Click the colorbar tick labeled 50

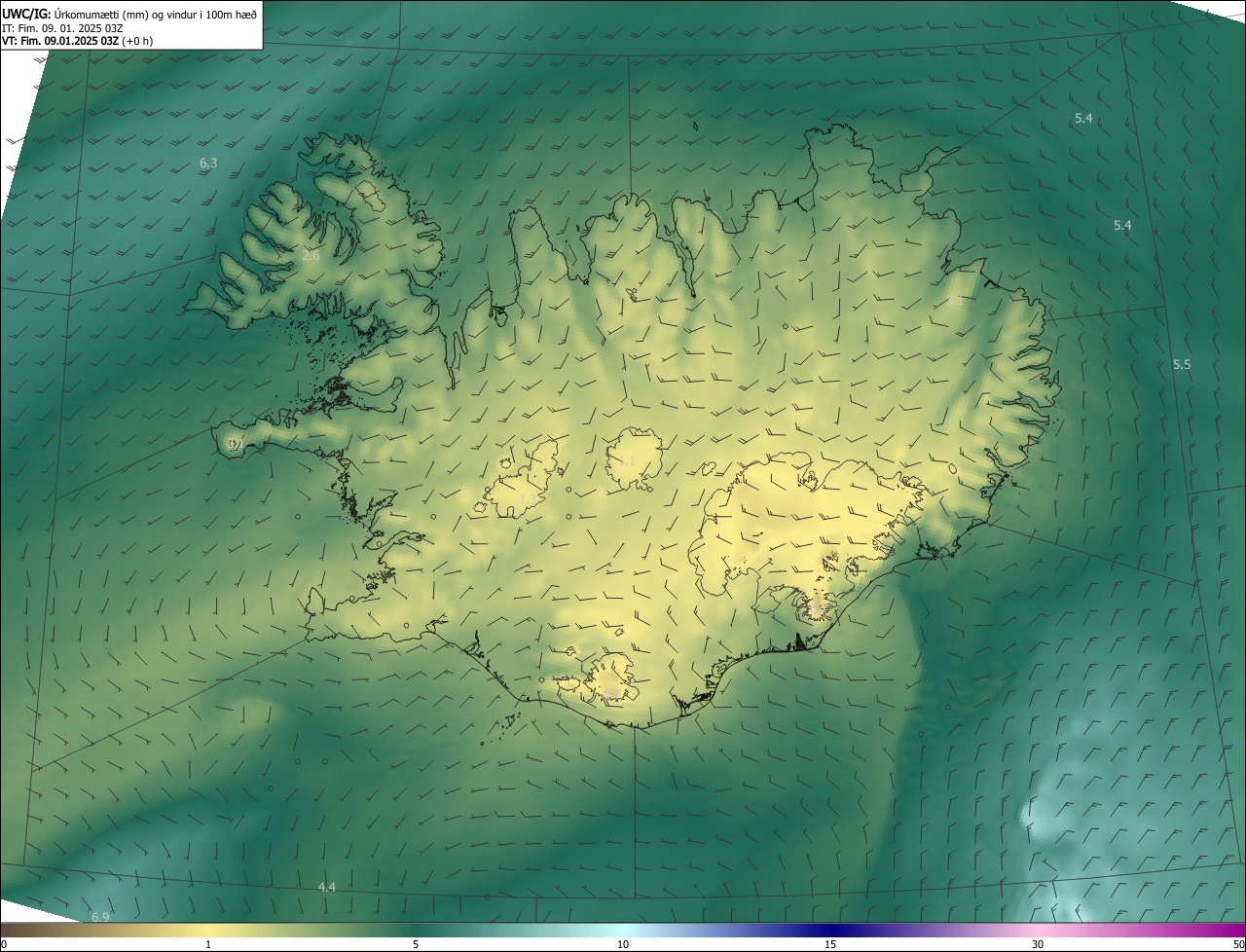click(1238, 944)
